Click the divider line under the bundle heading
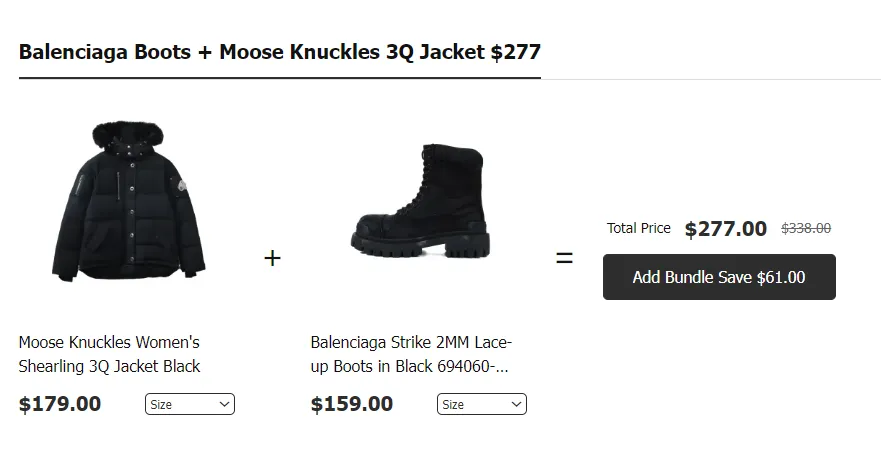The width and height of the screenshot is (881, 464). [700, 79]
